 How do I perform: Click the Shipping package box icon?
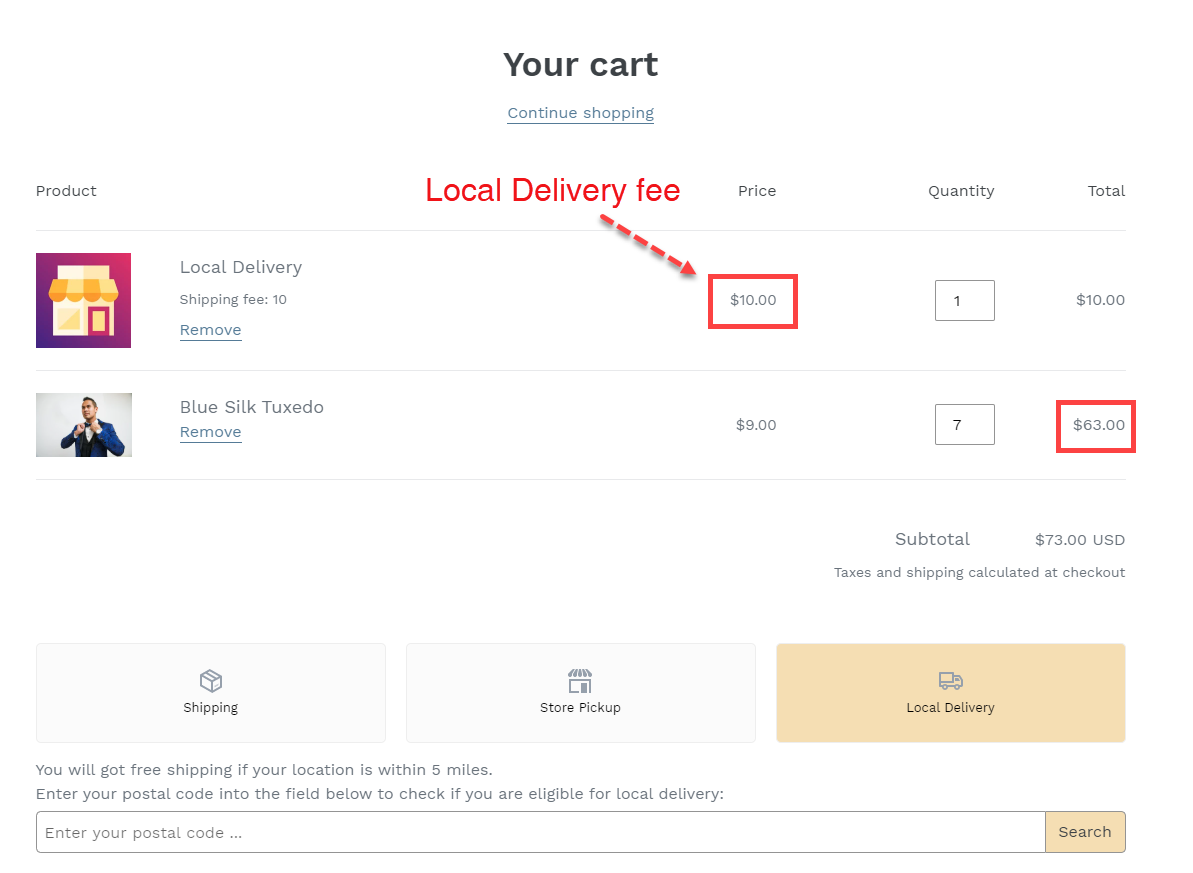210,681
